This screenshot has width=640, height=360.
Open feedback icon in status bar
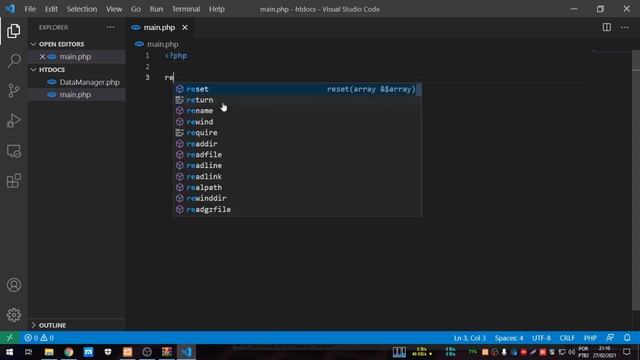[x=610, y=338]
